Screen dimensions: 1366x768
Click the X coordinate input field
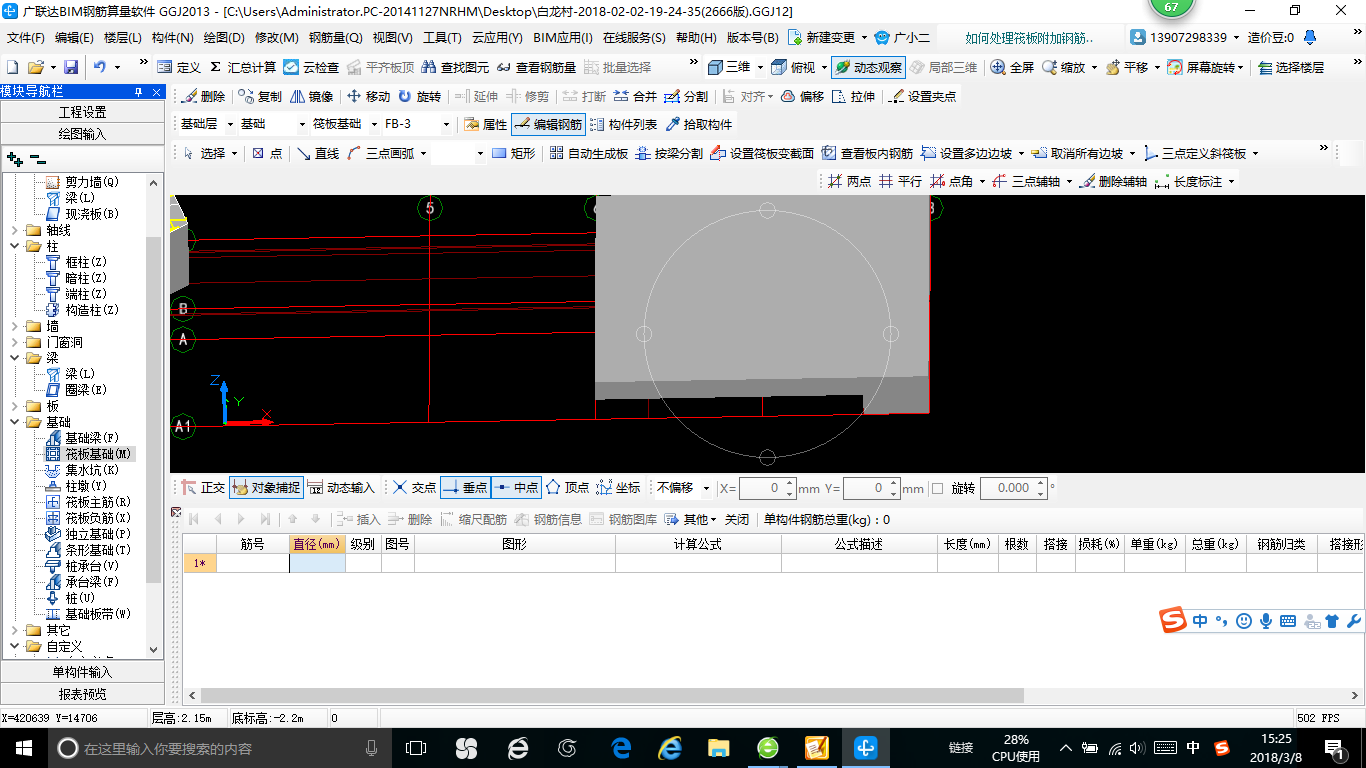tap(767, 488)
